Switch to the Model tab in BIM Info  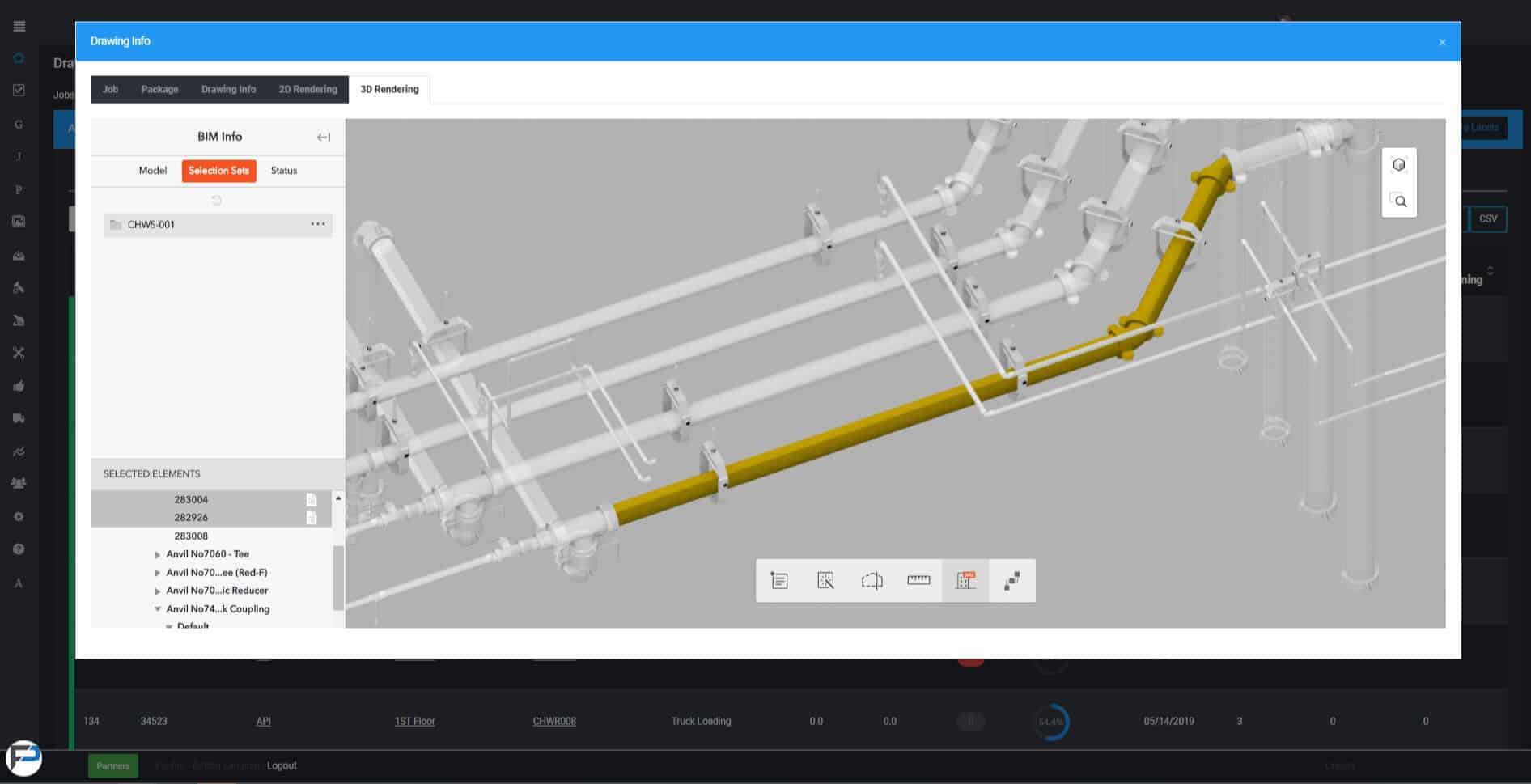152,171
